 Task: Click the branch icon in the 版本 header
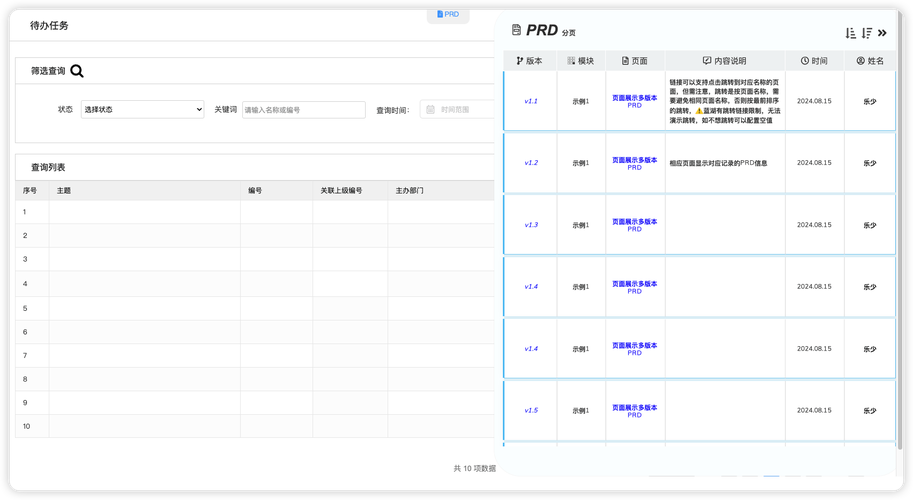519,61
